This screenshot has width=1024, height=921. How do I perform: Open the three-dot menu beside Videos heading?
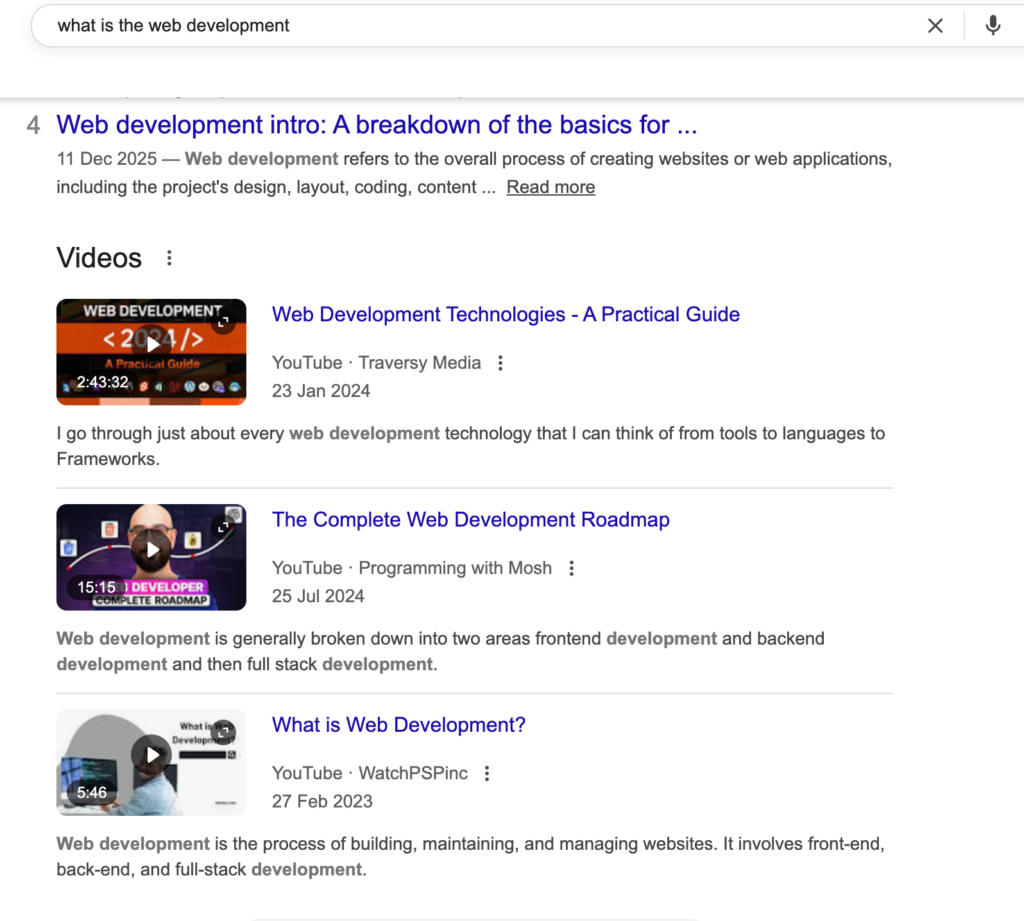(168, 258)
